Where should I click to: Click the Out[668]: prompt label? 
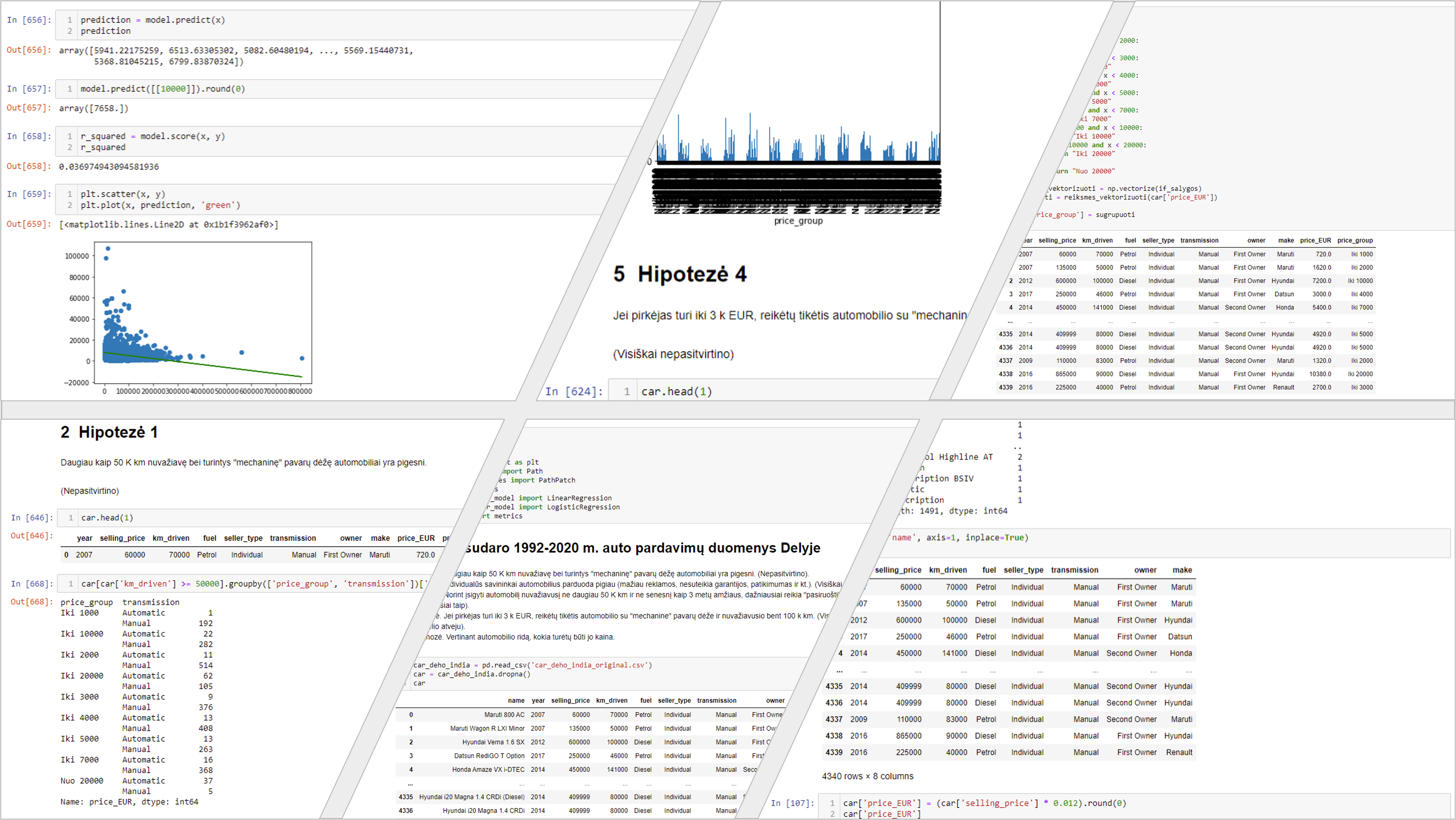(32, 602)
